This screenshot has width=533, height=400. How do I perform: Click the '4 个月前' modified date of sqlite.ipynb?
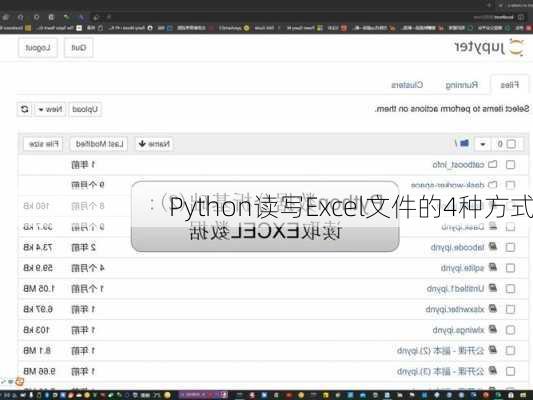[88, 268]
